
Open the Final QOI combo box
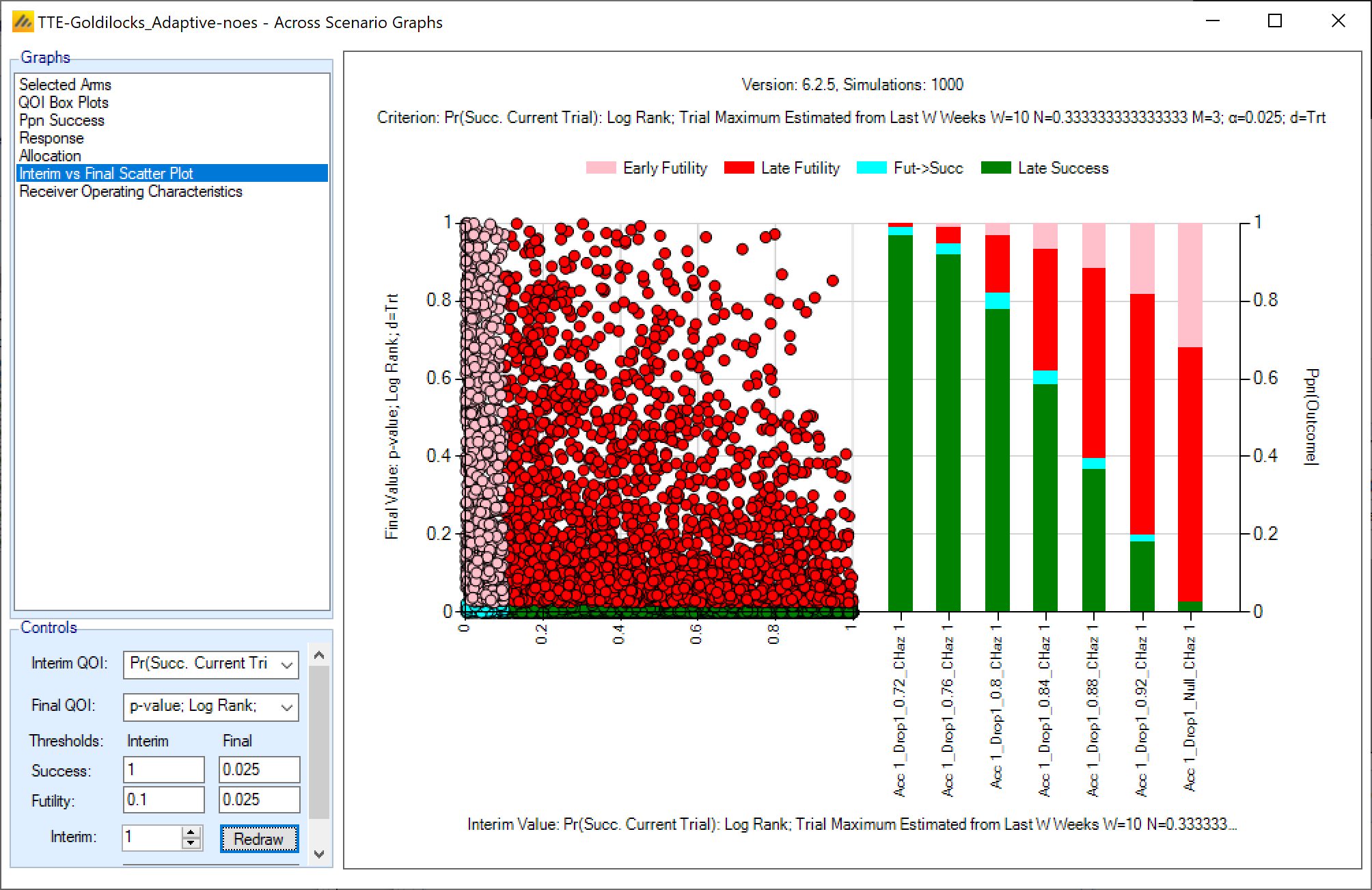click(x=287, y=707)
